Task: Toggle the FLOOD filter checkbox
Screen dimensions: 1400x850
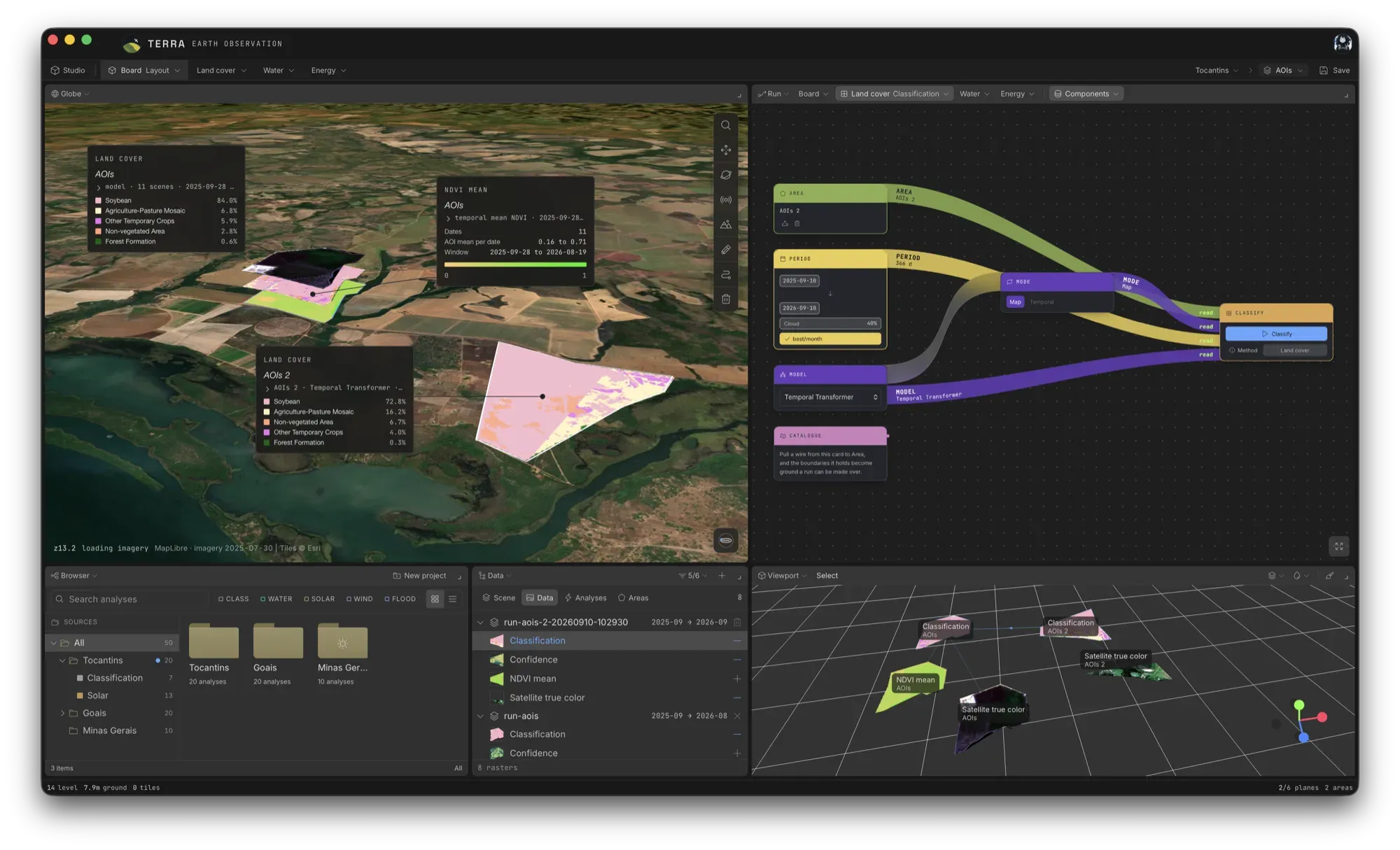Action: click(400, 599)
